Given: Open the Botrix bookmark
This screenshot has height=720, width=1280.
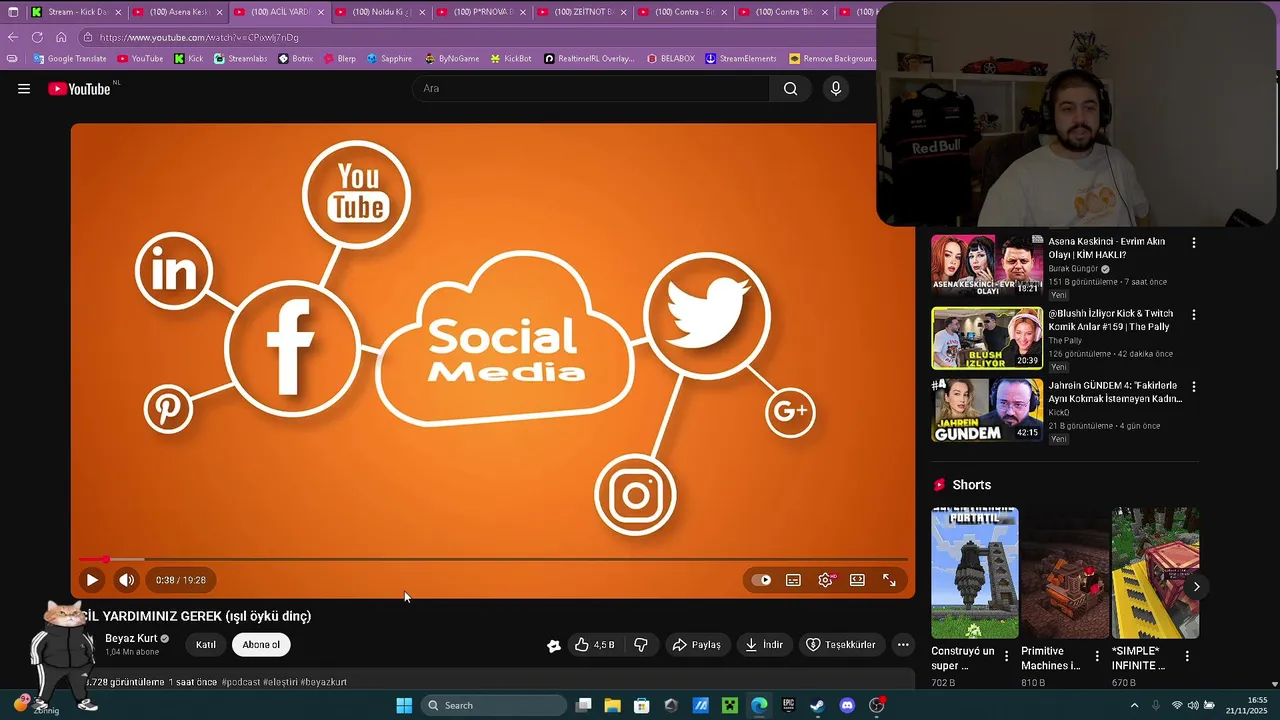Looking at the screenshot, I should [295, 59].
